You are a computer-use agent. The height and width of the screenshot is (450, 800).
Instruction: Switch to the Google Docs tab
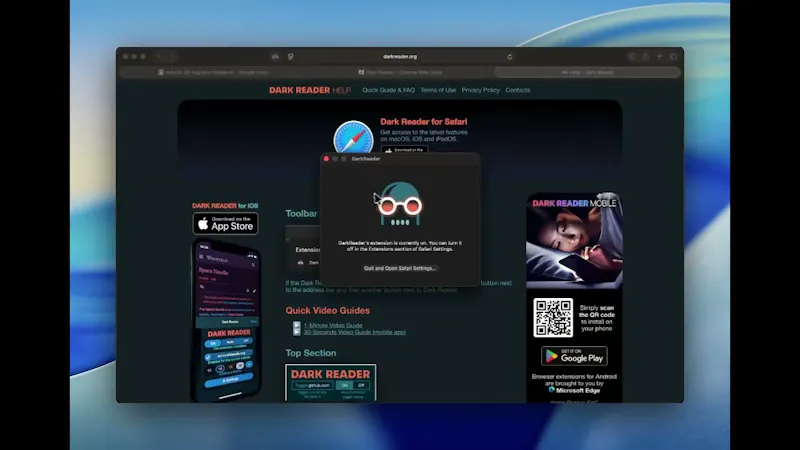coord(213,72)
